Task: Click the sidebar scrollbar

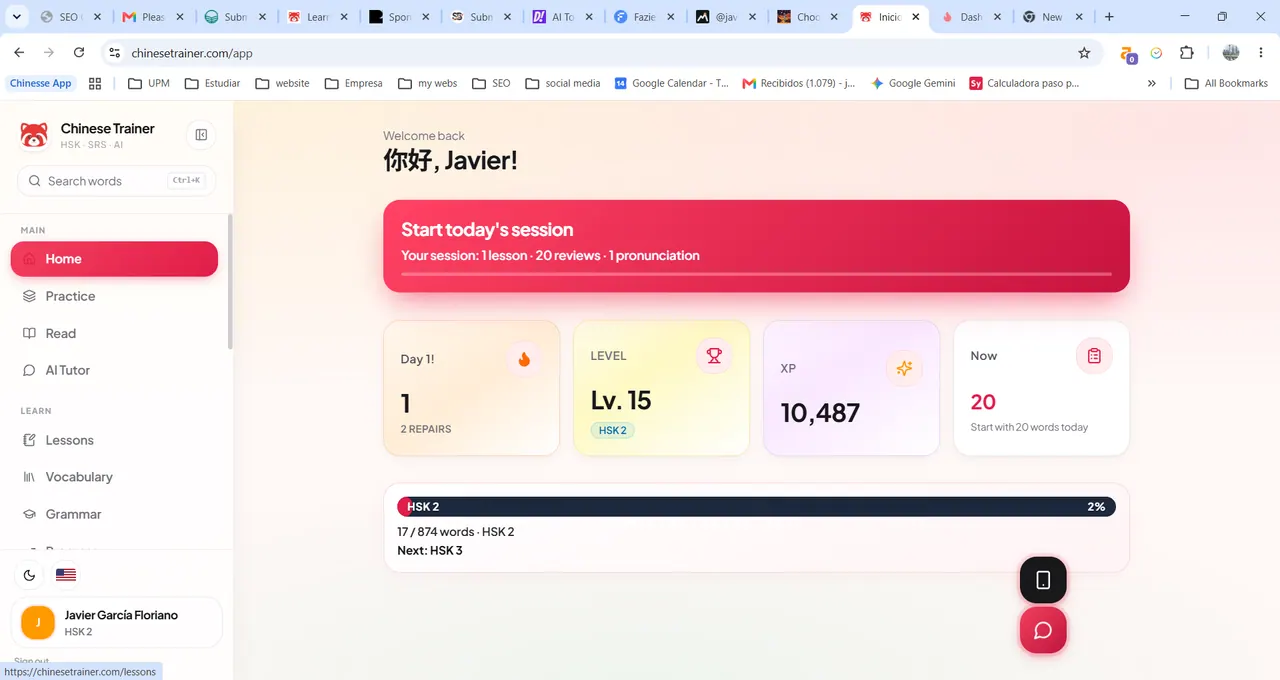Action: tap(230, 281)
